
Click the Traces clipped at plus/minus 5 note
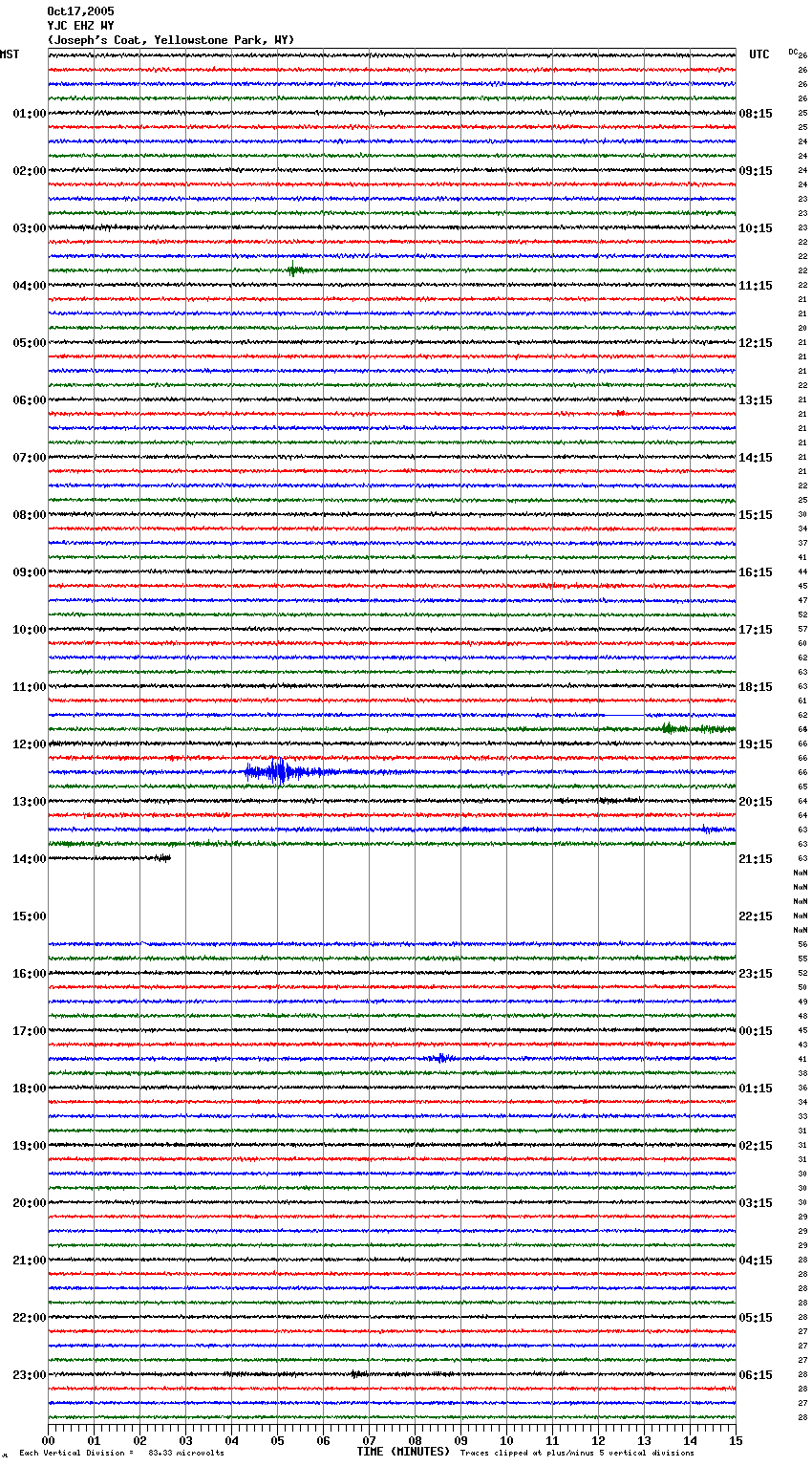577,1453
